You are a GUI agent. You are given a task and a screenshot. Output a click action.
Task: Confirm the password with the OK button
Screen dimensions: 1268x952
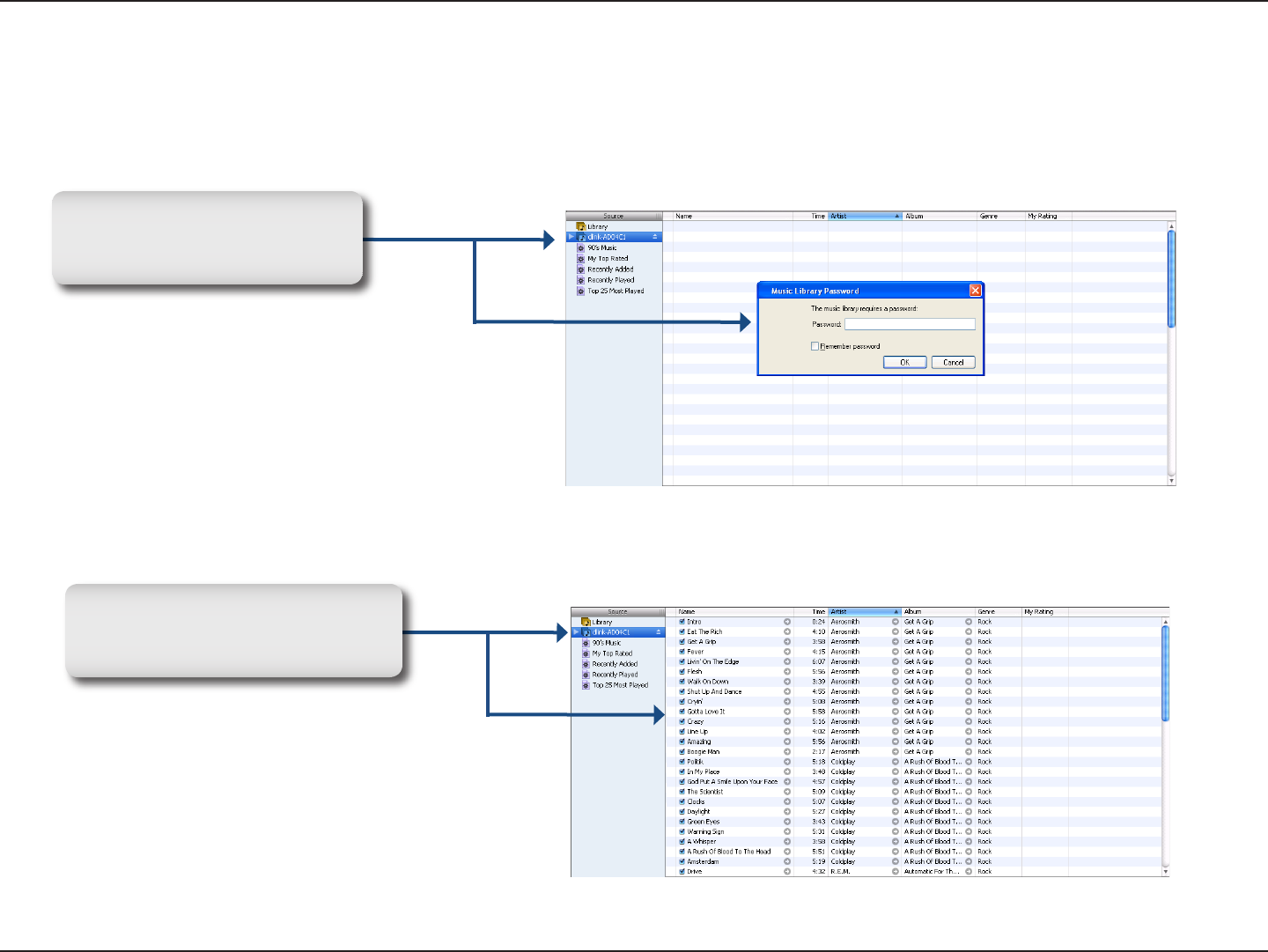point(905,362)
